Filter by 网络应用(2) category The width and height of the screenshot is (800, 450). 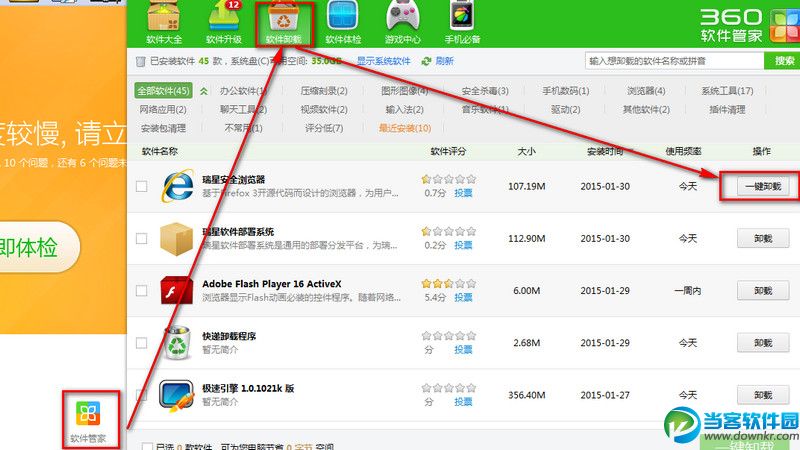pos(163,110)
